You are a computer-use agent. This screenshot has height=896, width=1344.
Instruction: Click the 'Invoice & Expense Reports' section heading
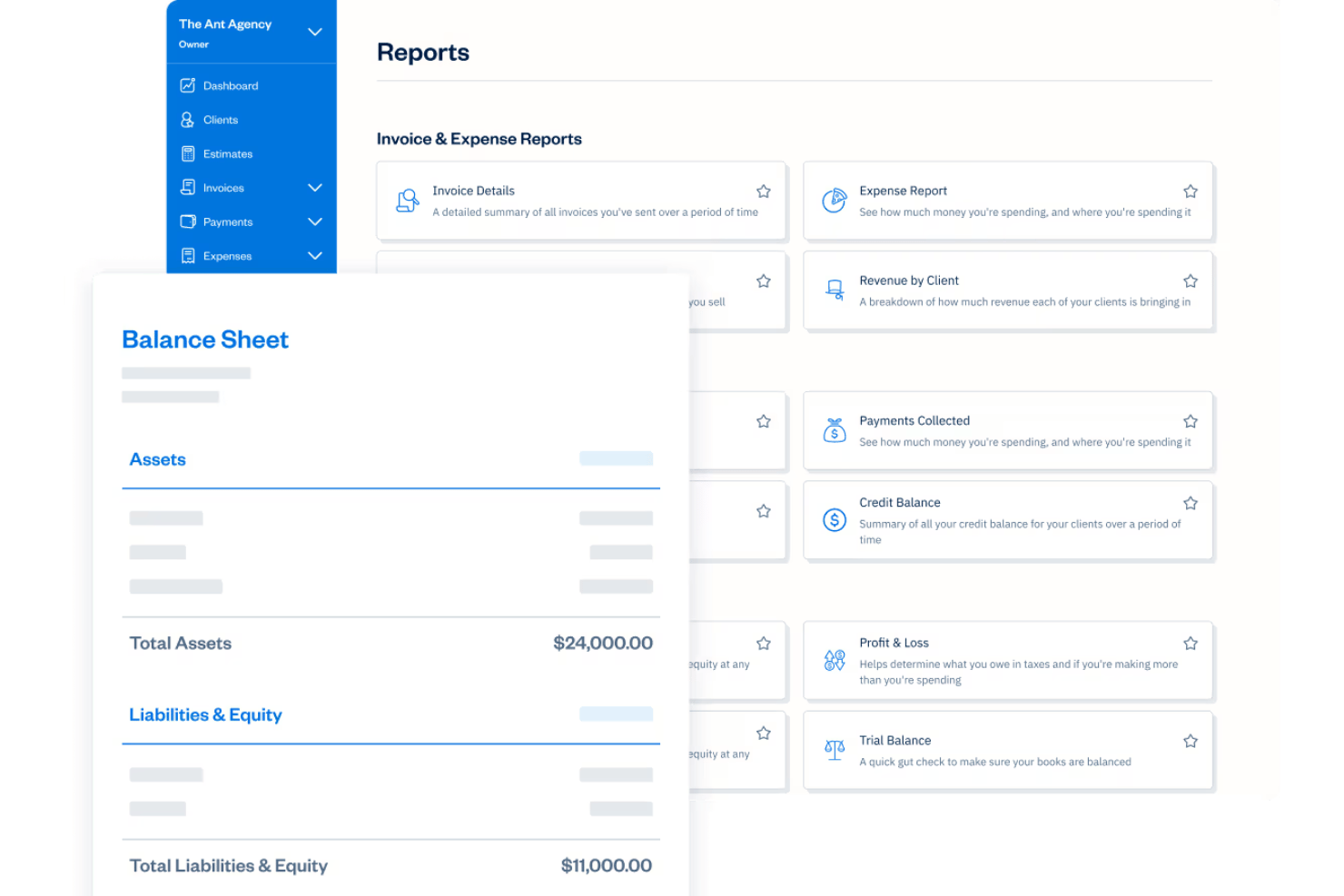coord(479,139)
